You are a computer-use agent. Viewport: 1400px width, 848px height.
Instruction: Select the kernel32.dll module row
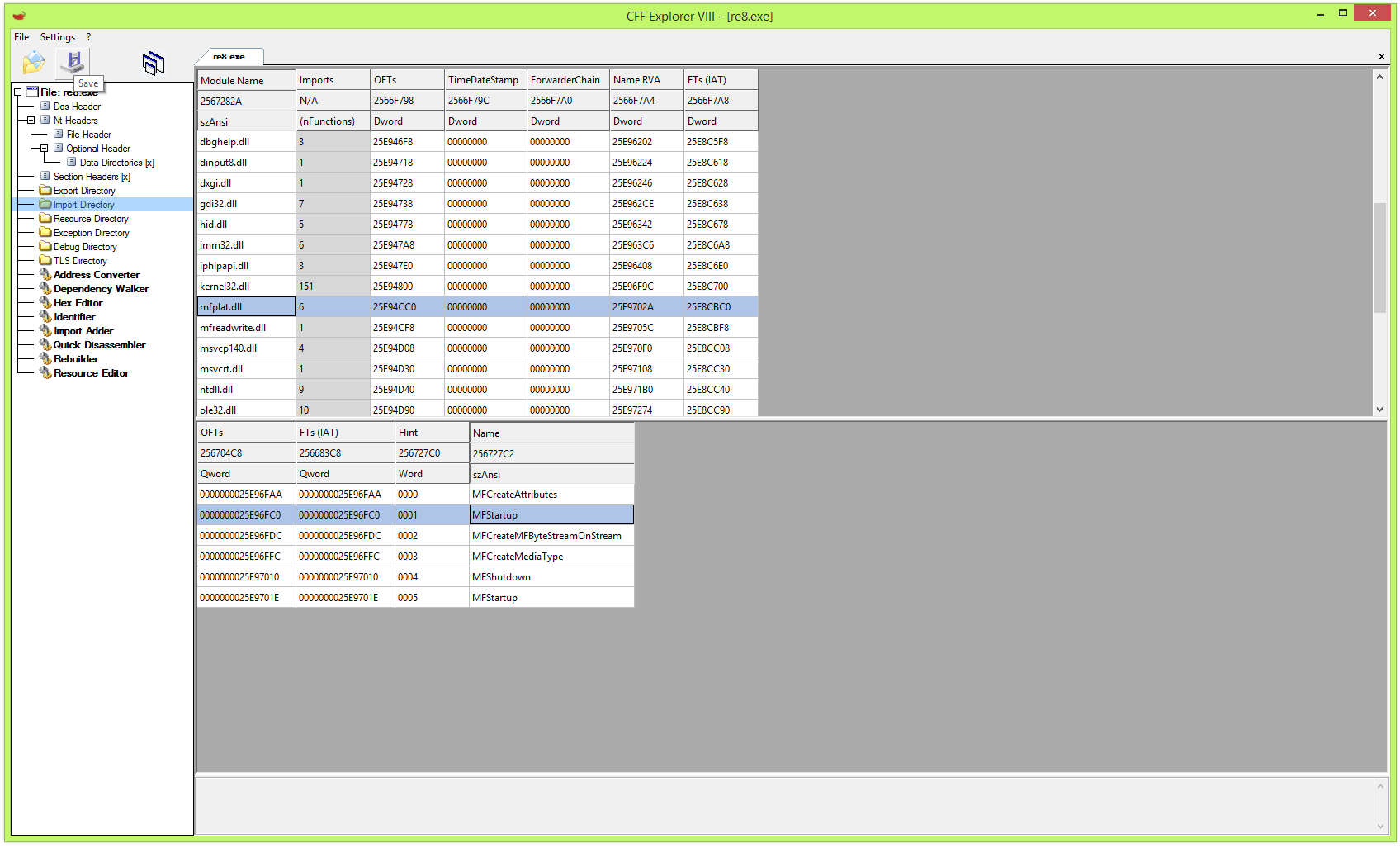pyautogui.click(x=477, y=287)
